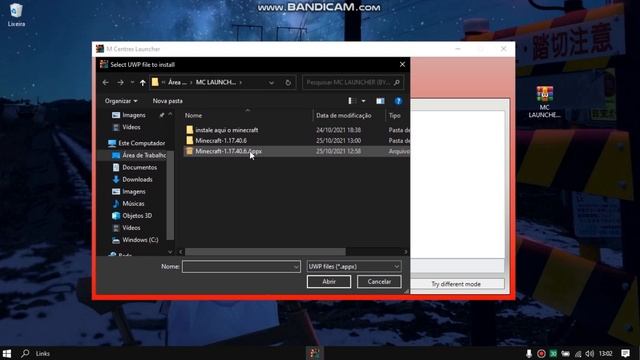The height and width of the screenshot is (360, 640).
Task: Click the horizontal scrollbar of file list
Action: 265,252
